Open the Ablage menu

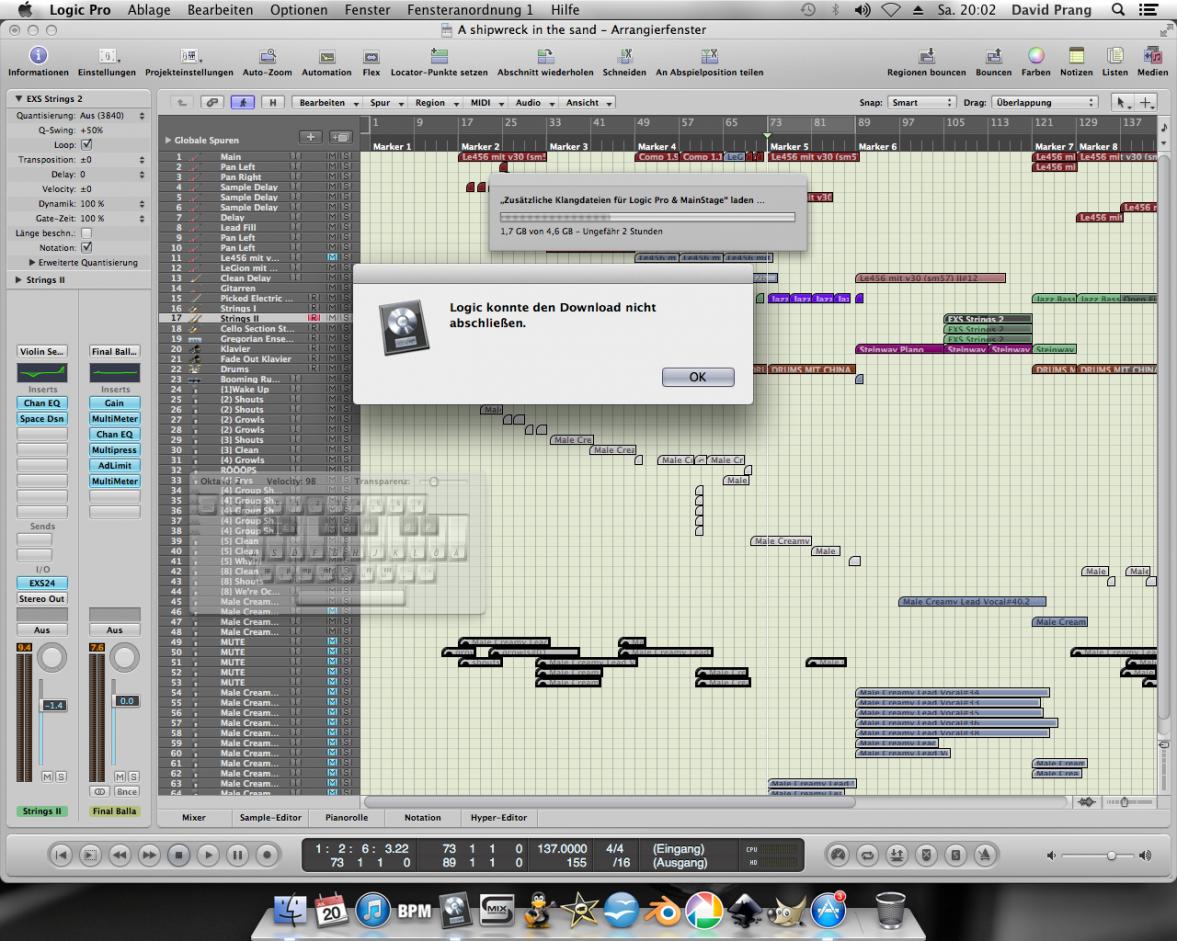tap(149, 10)
